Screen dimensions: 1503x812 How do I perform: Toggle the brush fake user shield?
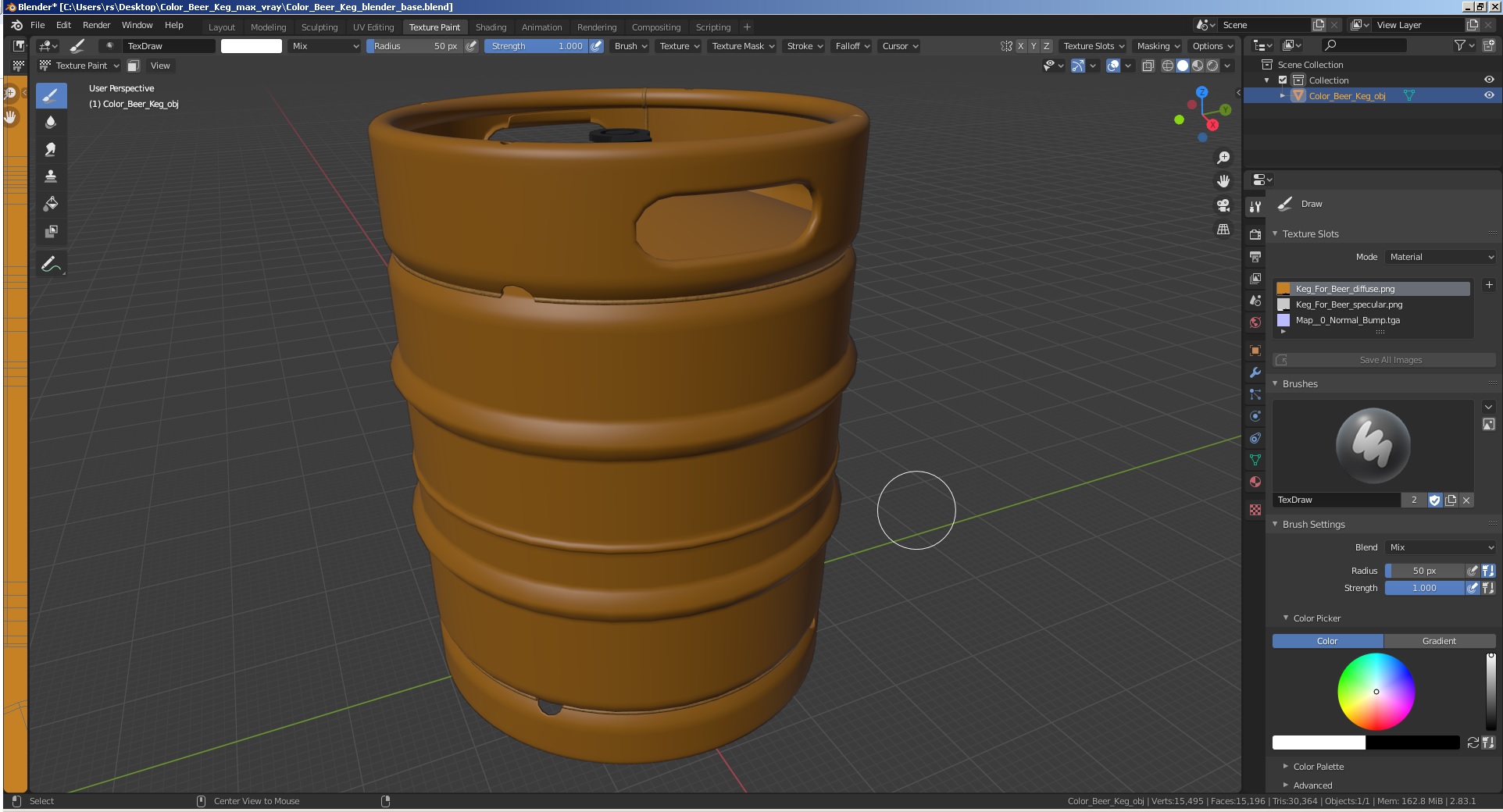coord(1434,500)
